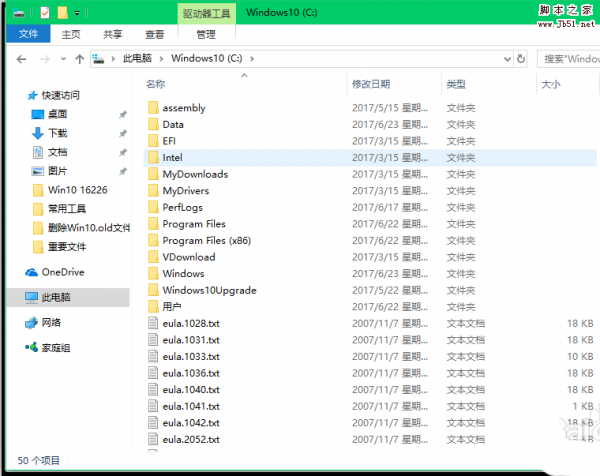The width and height of the screenshot is (600, 476).
Task: Open 家庭组 in the sidebar
Action: [56, 347]
